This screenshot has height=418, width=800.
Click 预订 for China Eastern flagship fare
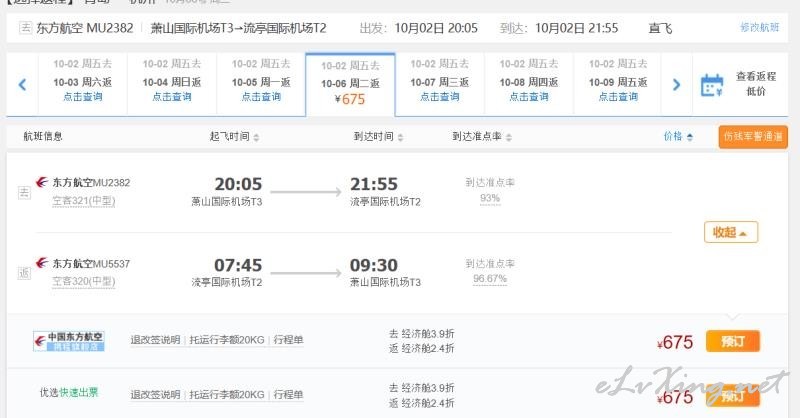733,341
